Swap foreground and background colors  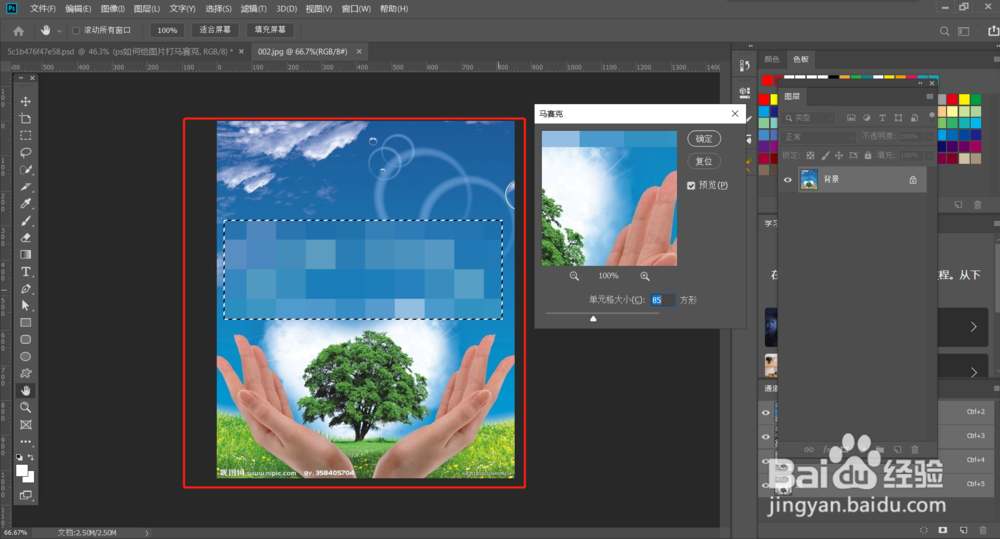coord(31,457)
